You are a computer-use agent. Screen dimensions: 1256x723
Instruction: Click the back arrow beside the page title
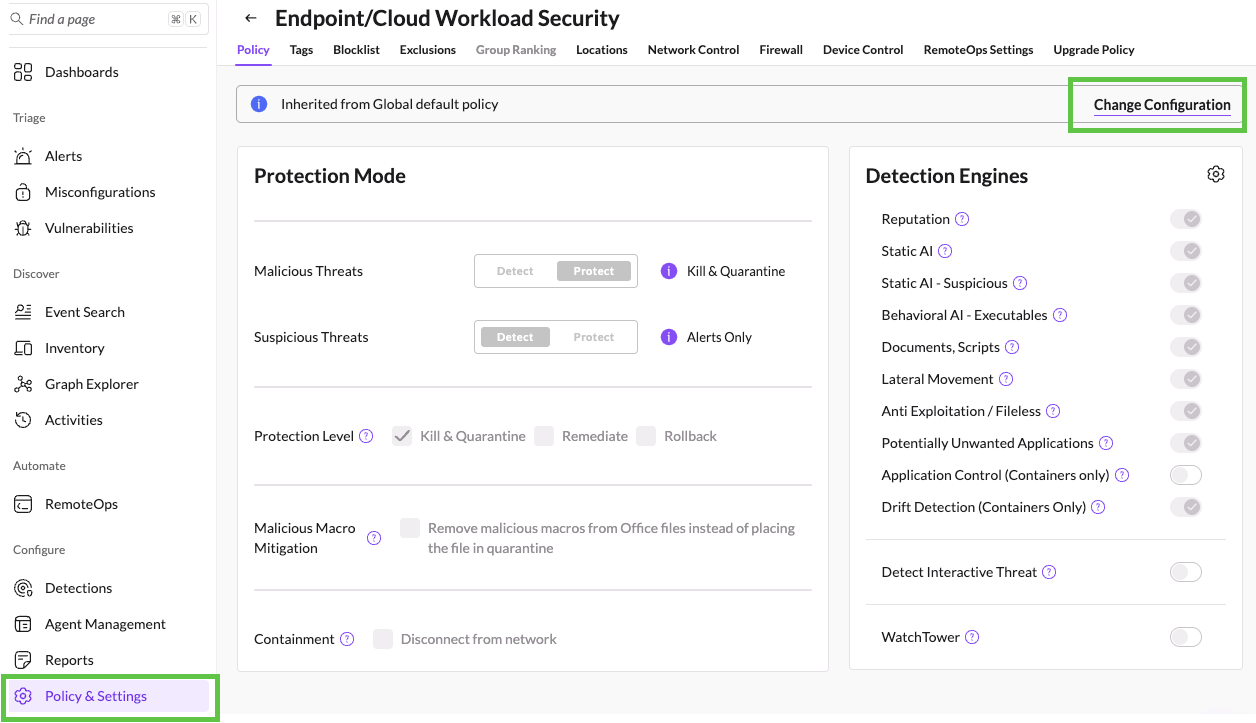[x=250, y=17]
